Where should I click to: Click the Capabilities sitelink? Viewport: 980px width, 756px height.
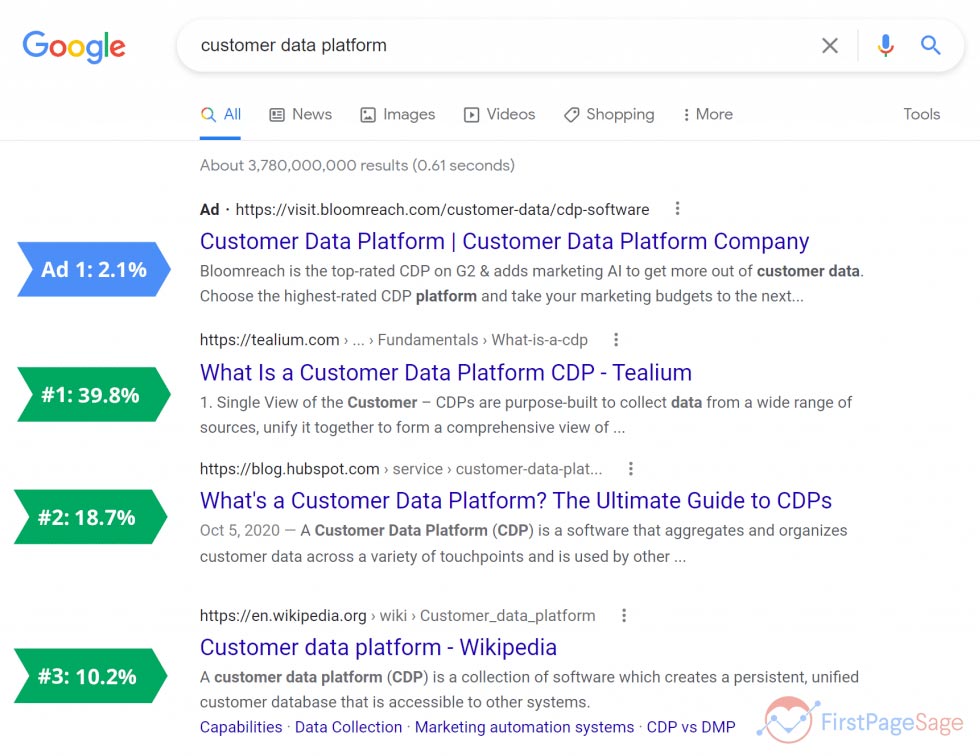[241, 727]
